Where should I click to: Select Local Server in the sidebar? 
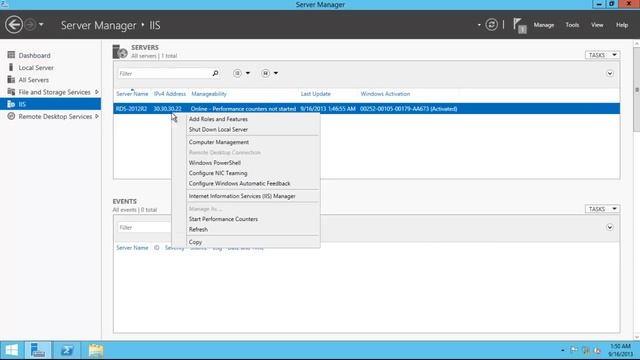[36, 68]
